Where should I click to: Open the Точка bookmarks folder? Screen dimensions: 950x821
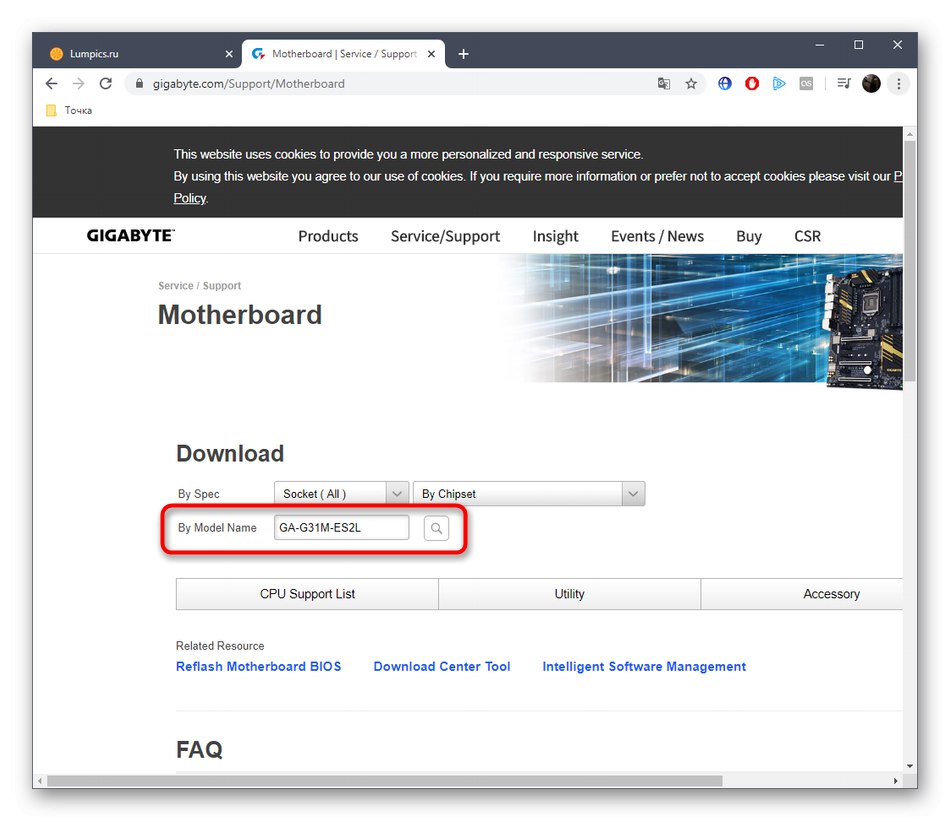click(x=70, y=110)
